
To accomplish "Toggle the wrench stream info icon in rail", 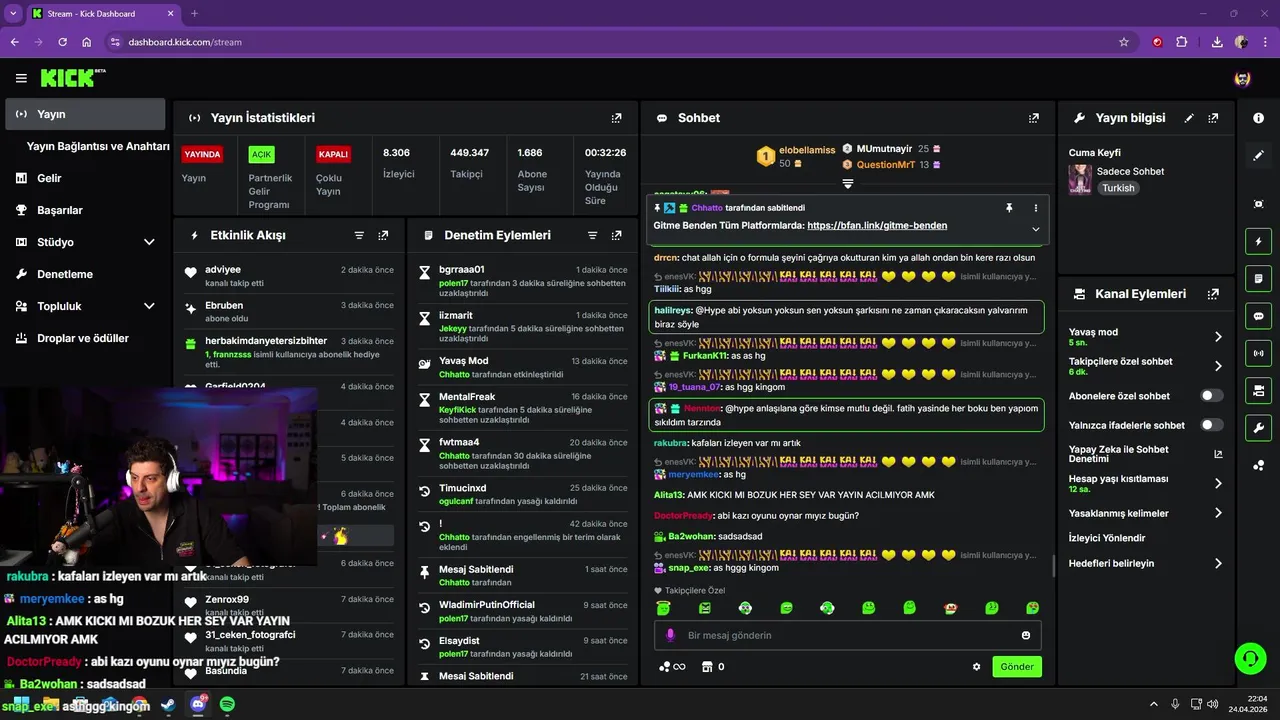I will tap(1258, 428).
